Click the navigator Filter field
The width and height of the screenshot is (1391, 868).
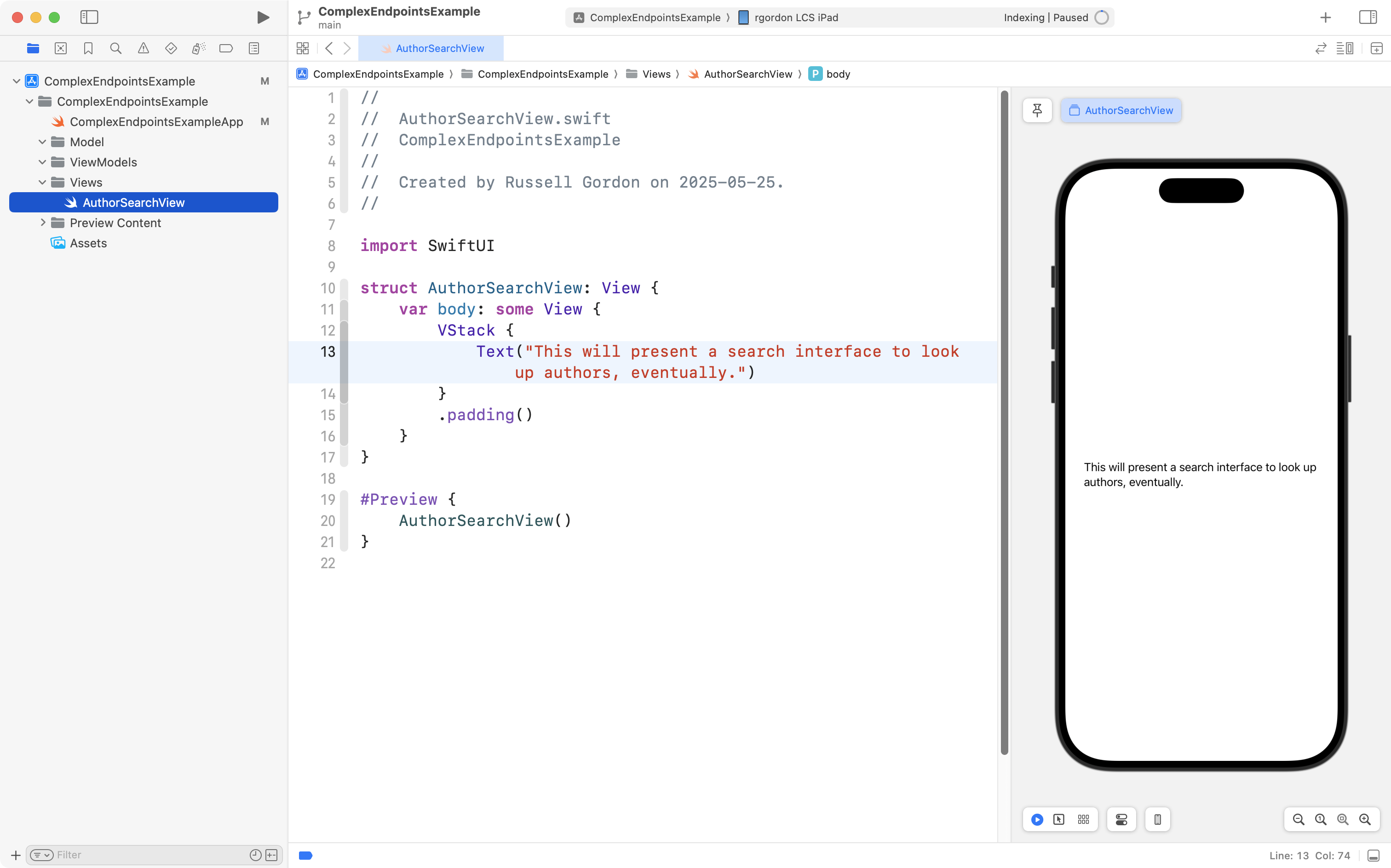coord(149,855)
